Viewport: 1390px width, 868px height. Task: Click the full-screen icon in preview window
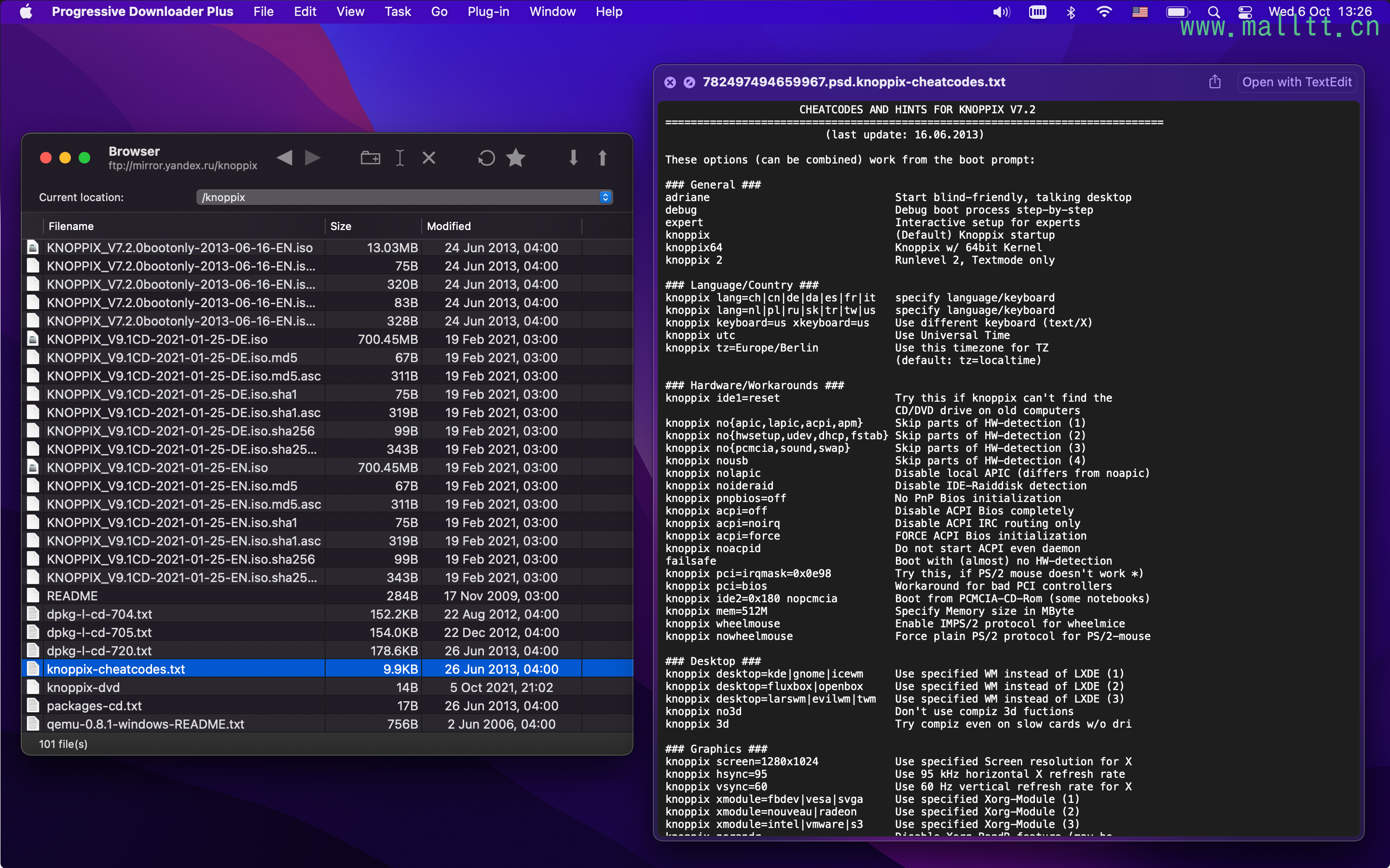[689, 82]
